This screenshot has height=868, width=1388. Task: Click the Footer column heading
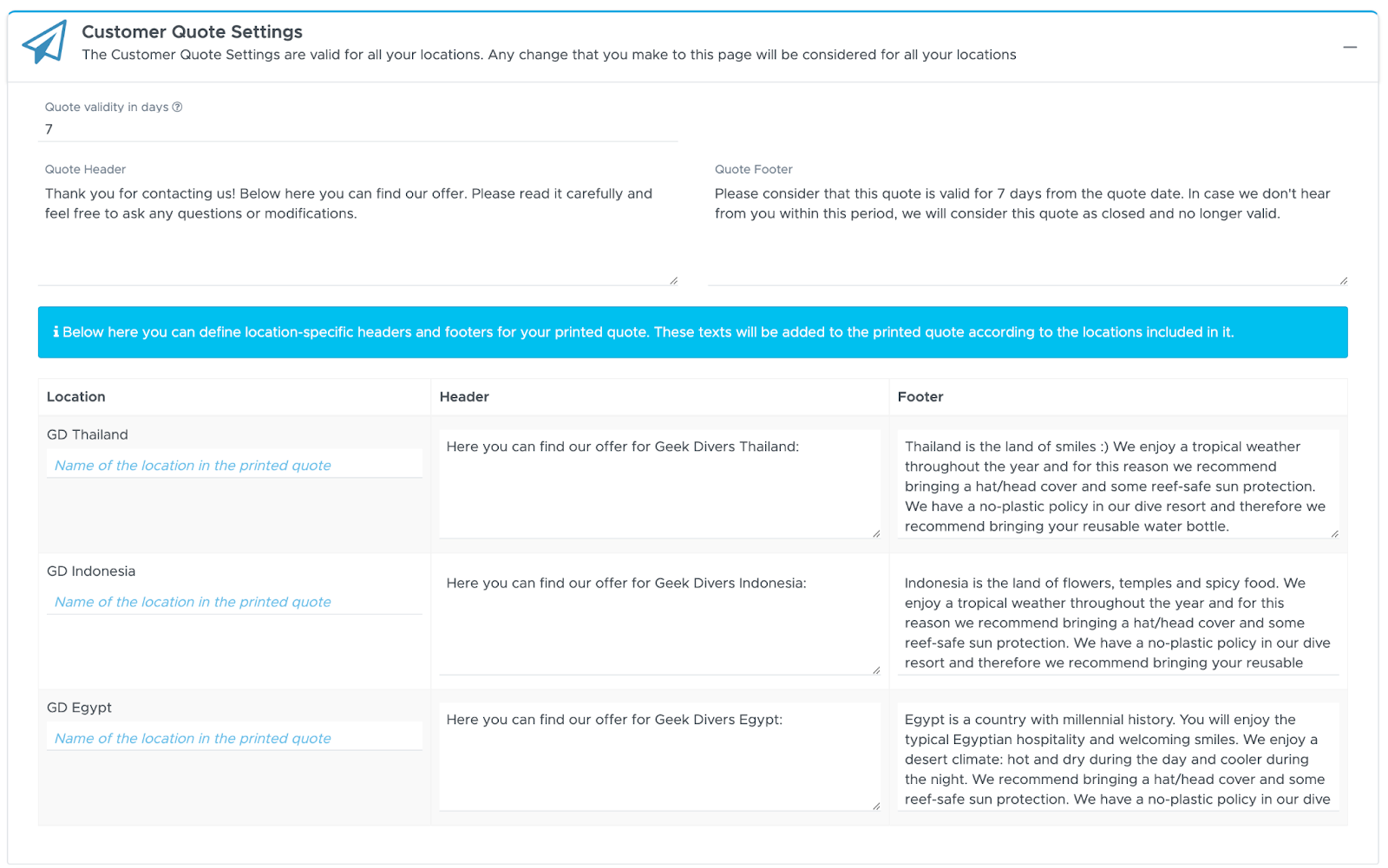(920, 396)
